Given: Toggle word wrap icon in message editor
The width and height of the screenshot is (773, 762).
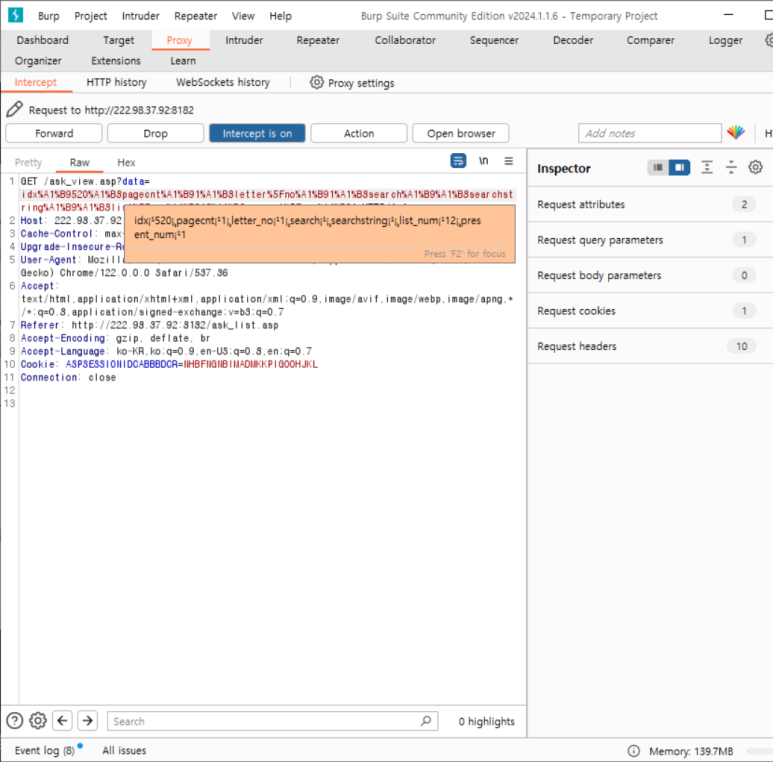Looking at the screenshot, I should click(458, 161).
